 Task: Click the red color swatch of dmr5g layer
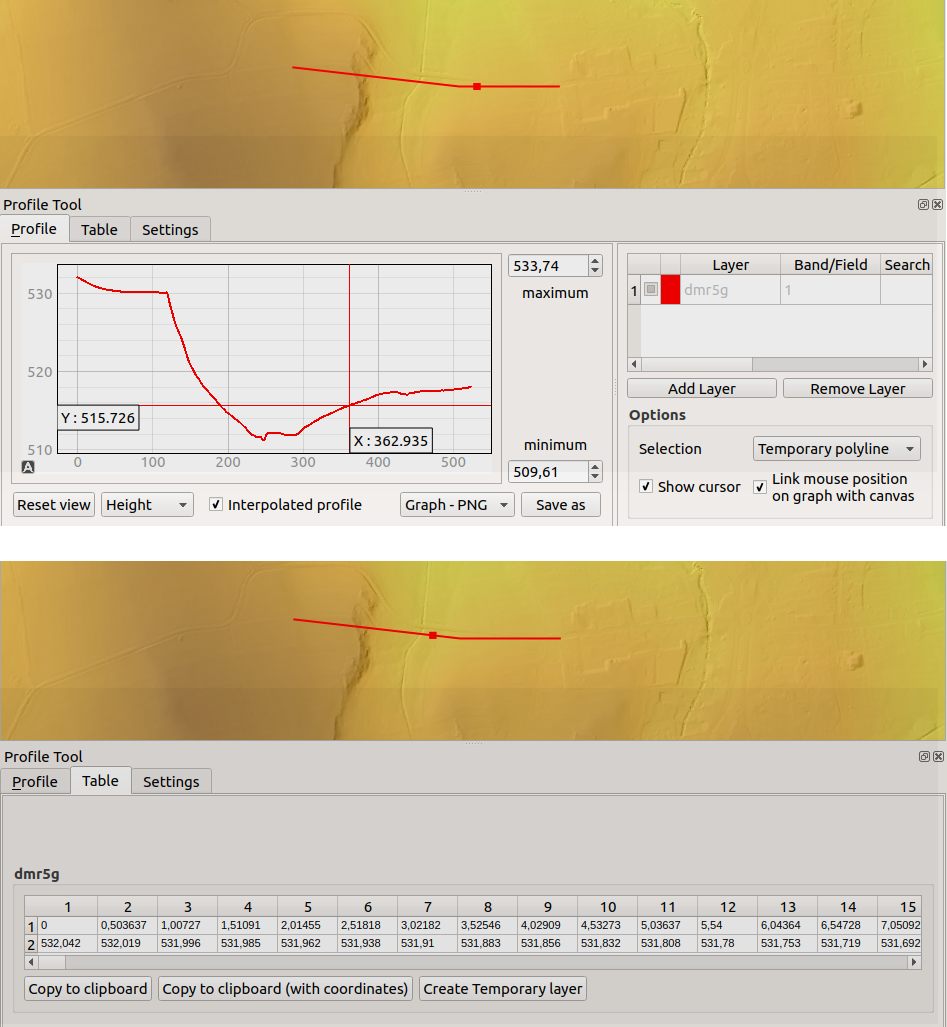[671, 289]
